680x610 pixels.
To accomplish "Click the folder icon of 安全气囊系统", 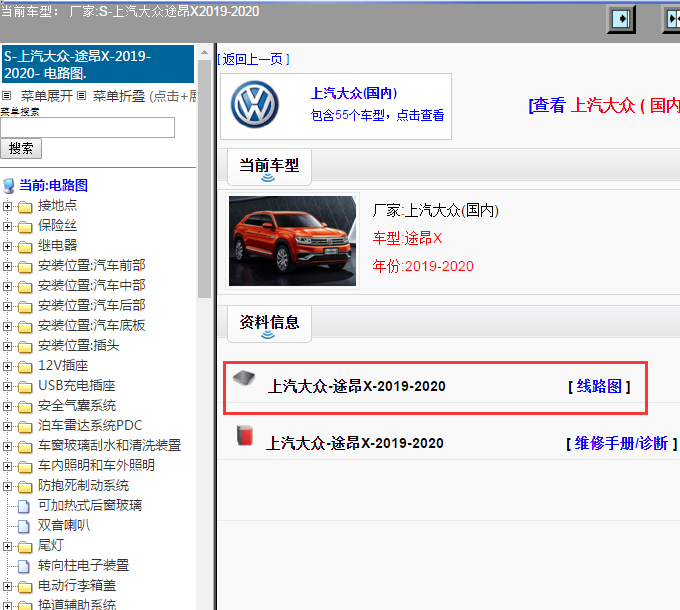I will click(x=25, y=407).
